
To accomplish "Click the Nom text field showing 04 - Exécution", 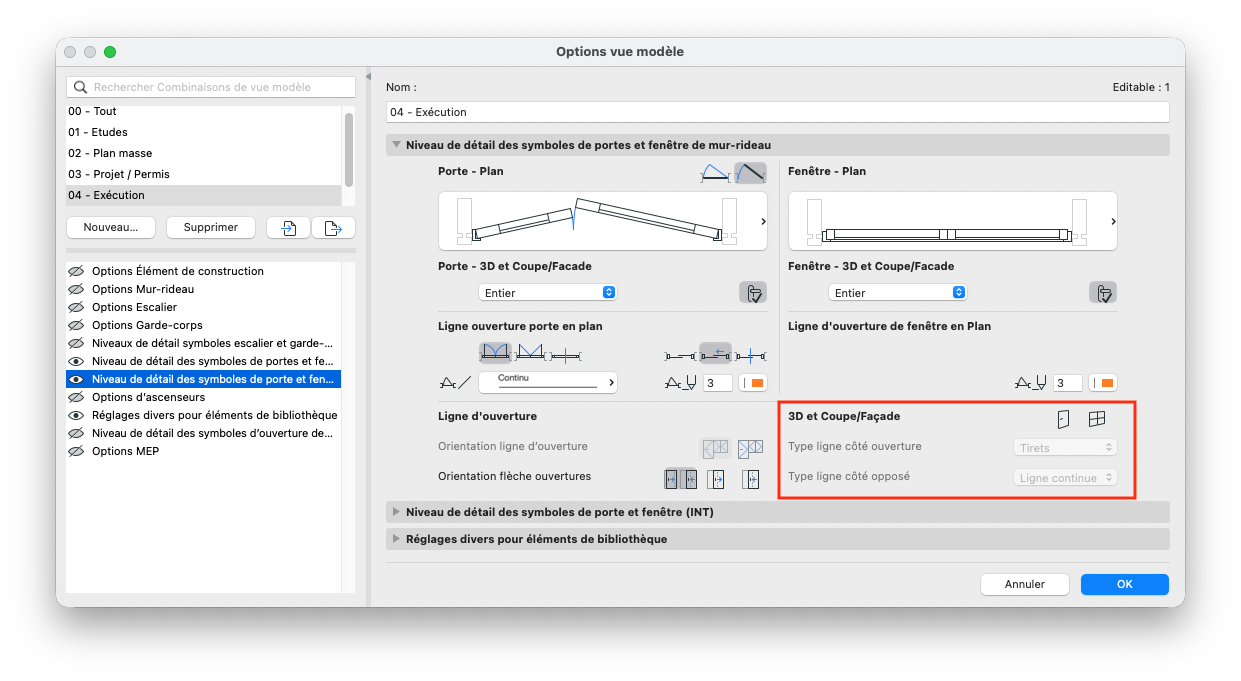I will point(778,112).
